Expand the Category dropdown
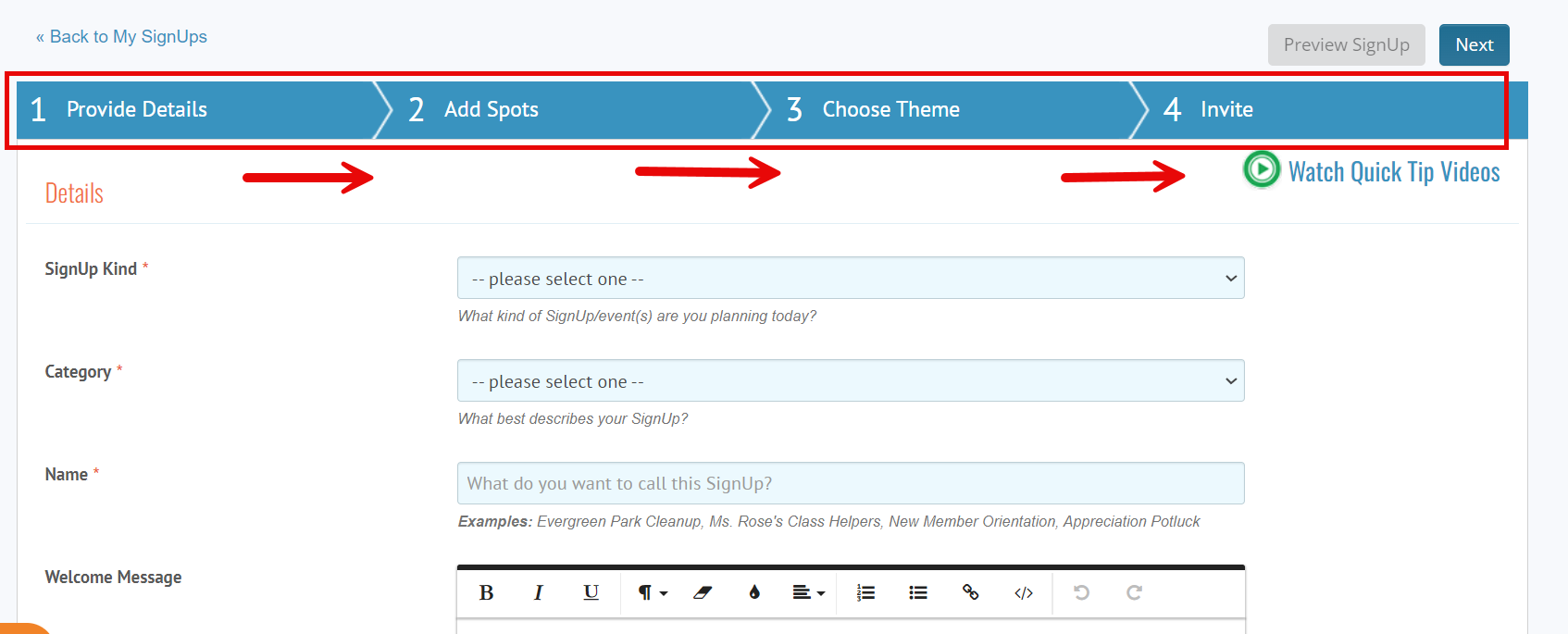1568x634 pixels. 850,381
